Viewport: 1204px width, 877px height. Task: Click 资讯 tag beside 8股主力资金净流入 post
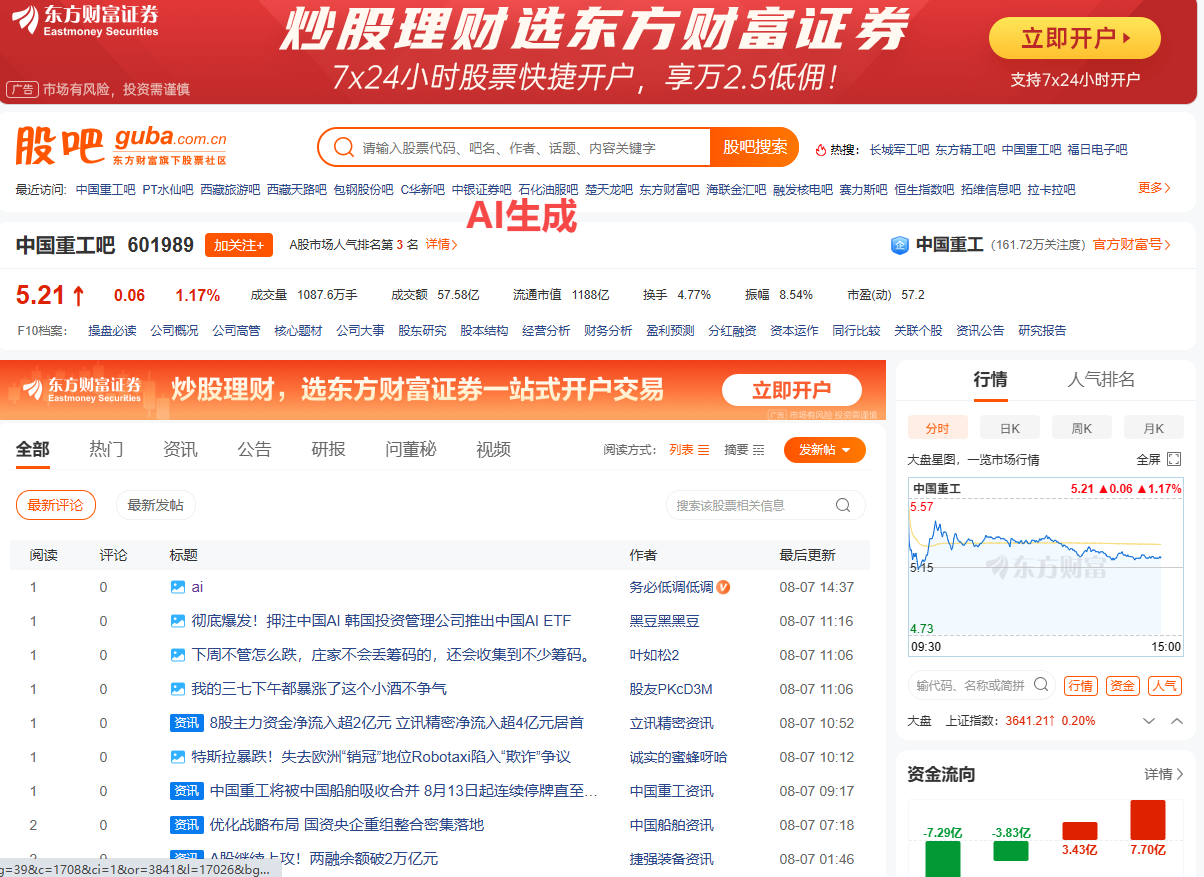[187, 723]
